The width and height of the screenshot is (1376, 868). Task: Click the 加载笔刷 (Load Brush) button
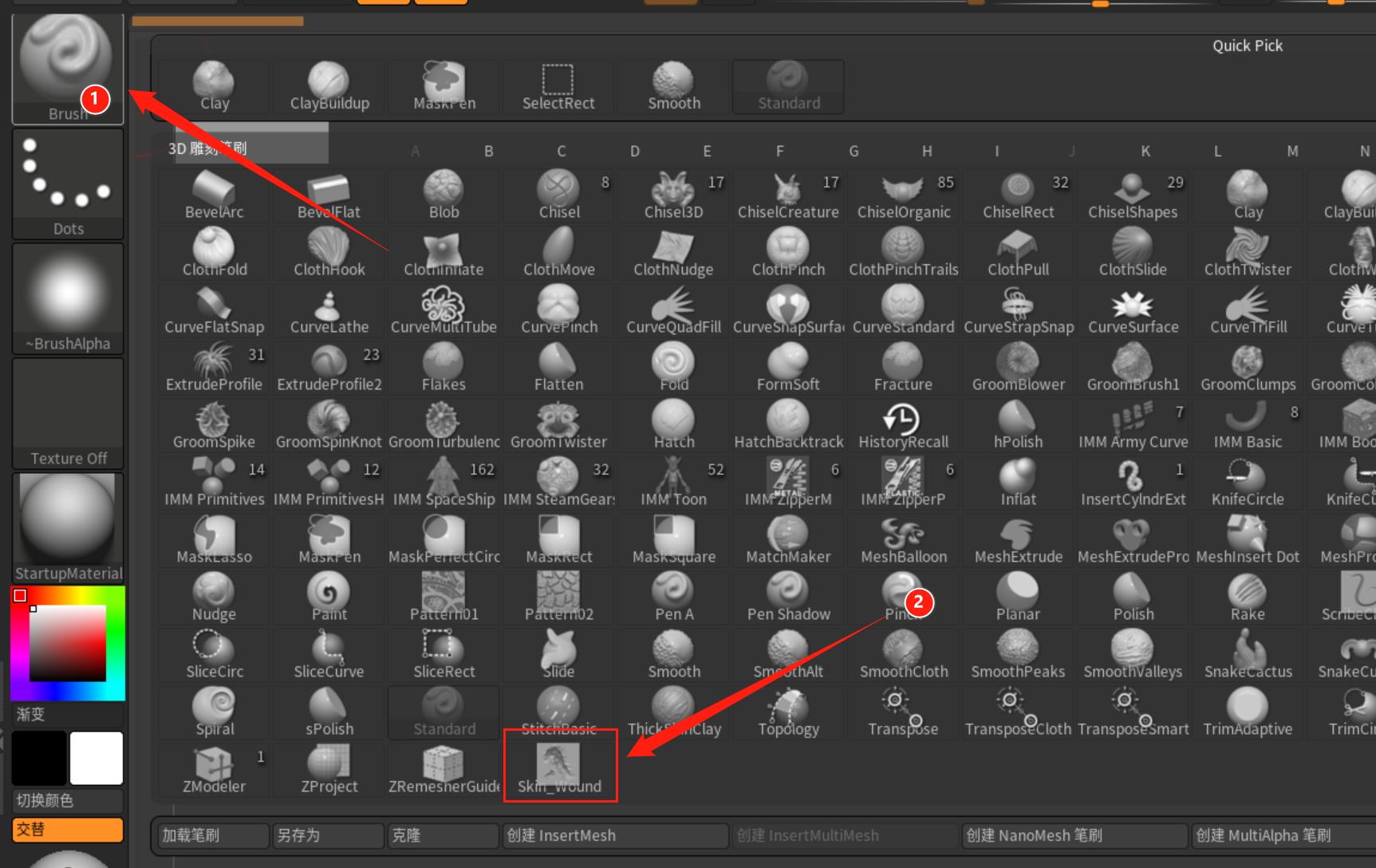(x=214, y=835)
